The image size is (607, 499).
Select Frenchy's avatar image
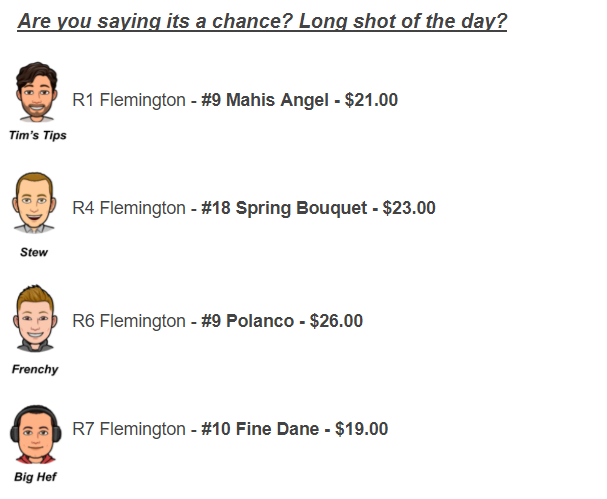point(35,318)
